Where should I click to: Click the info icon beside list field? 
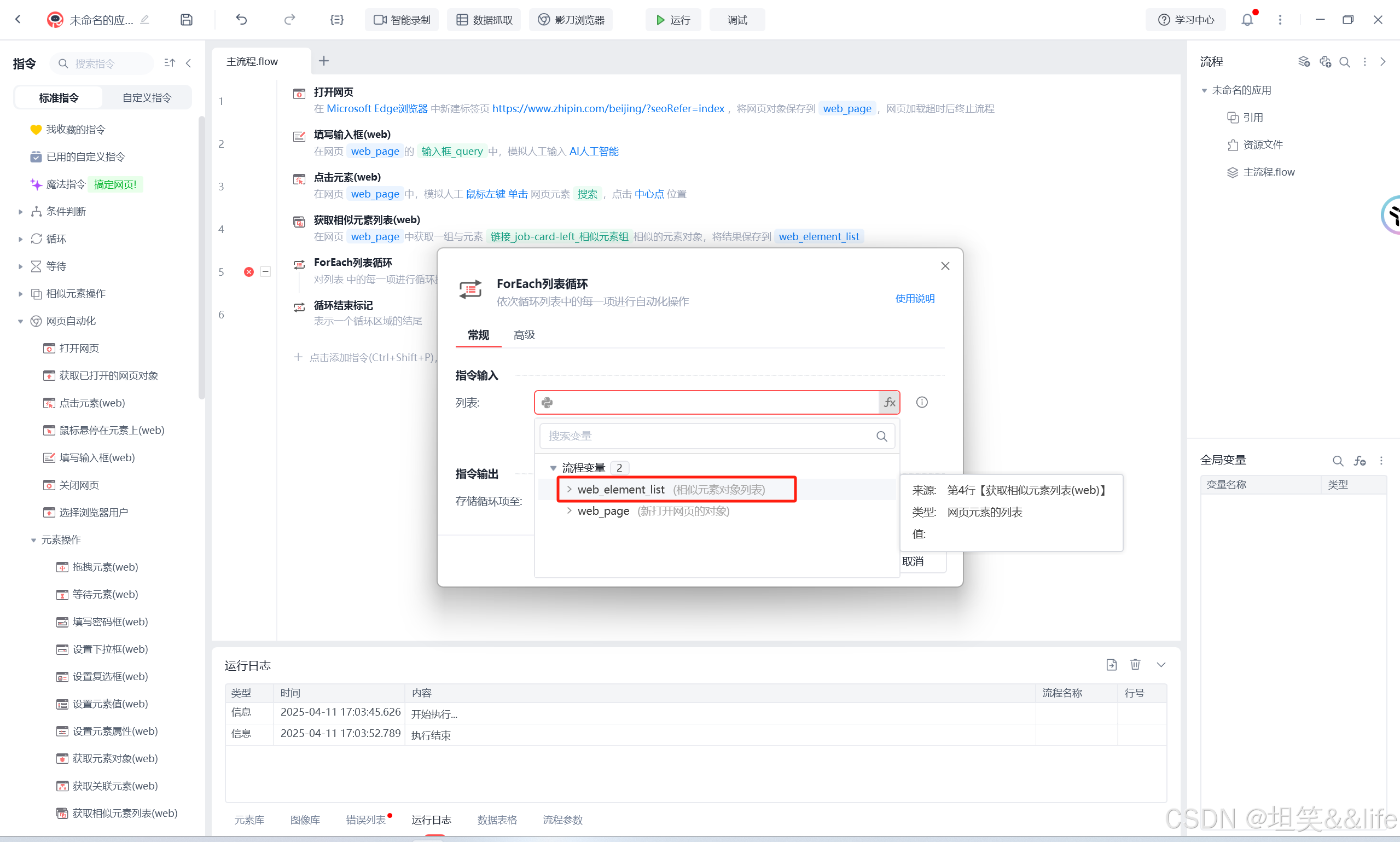922,402
